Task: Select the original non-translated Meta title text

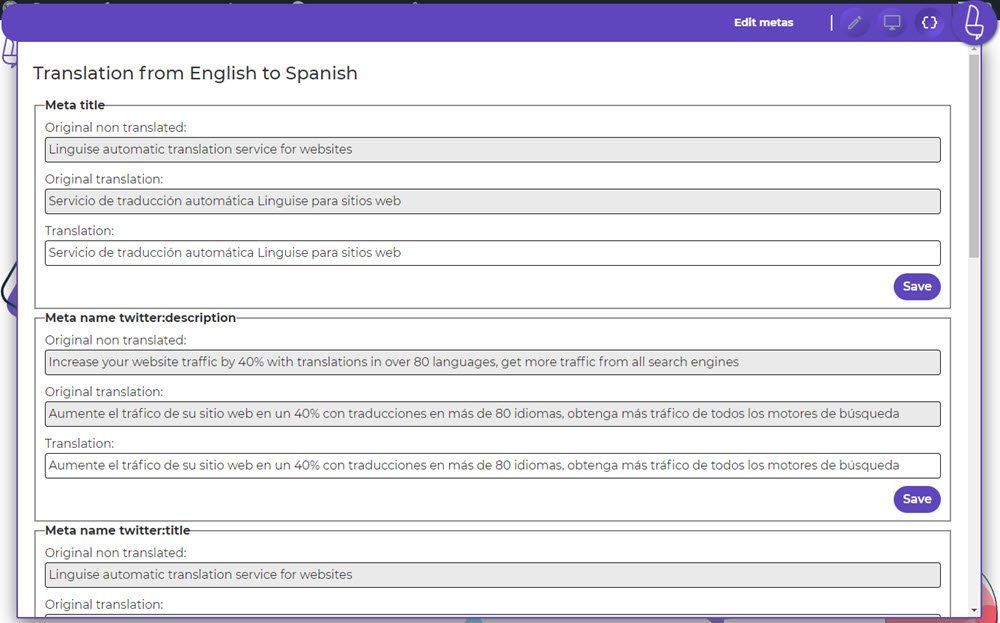Action: 492,149
